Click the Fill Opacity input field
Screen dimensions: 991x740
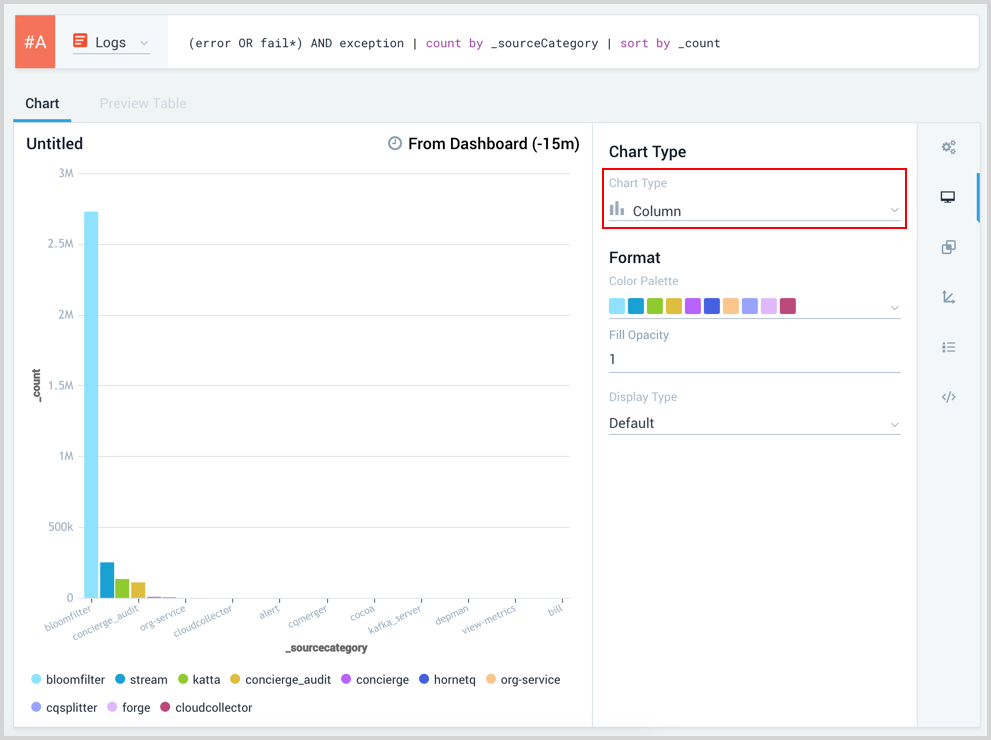[x=755, y=360]
